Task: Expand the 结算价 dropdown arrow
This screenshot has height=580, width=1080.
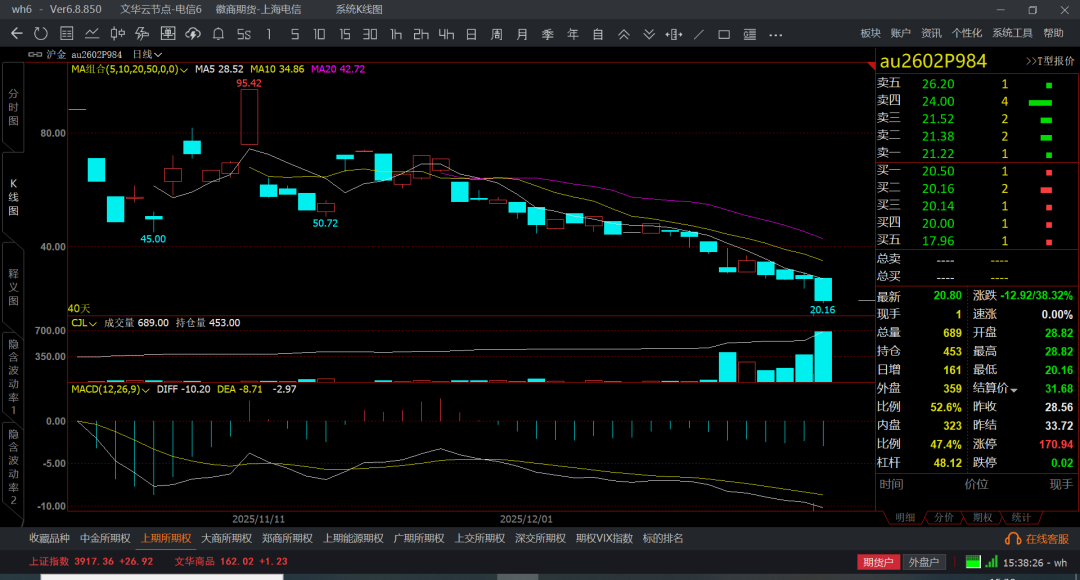Action: point(1014,389)
